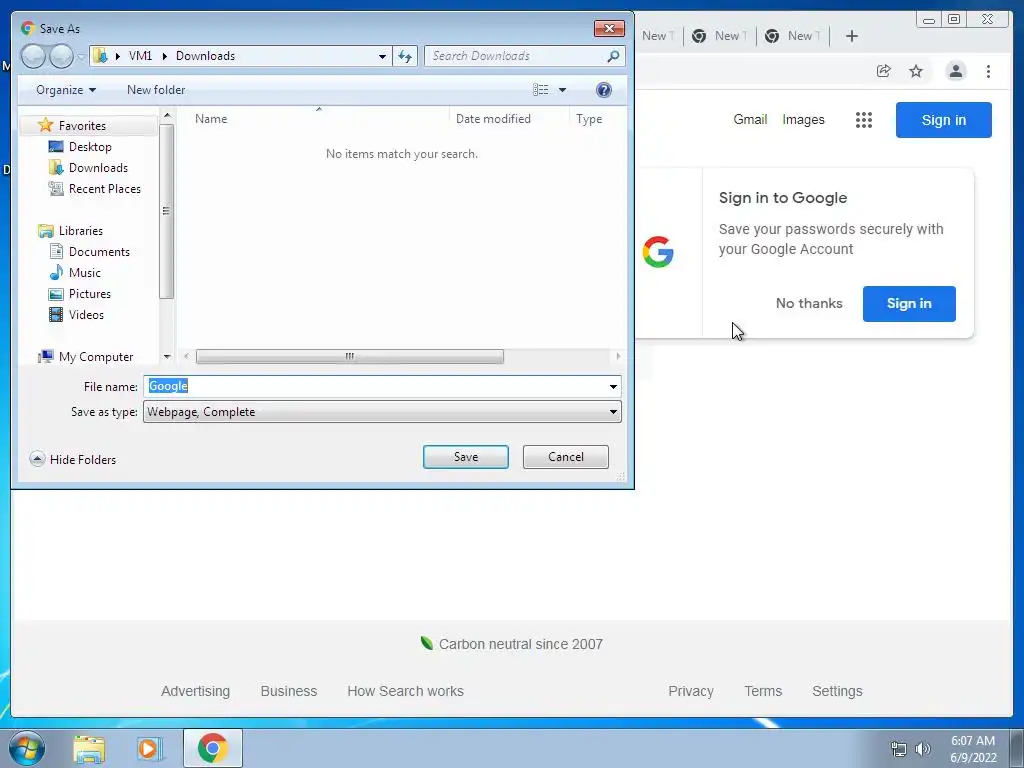This screenshot has height=768, width=1024.
Task: Open the Help icon in the dialog toolbar
Action: pyautogui.click(x=603, y=89)
